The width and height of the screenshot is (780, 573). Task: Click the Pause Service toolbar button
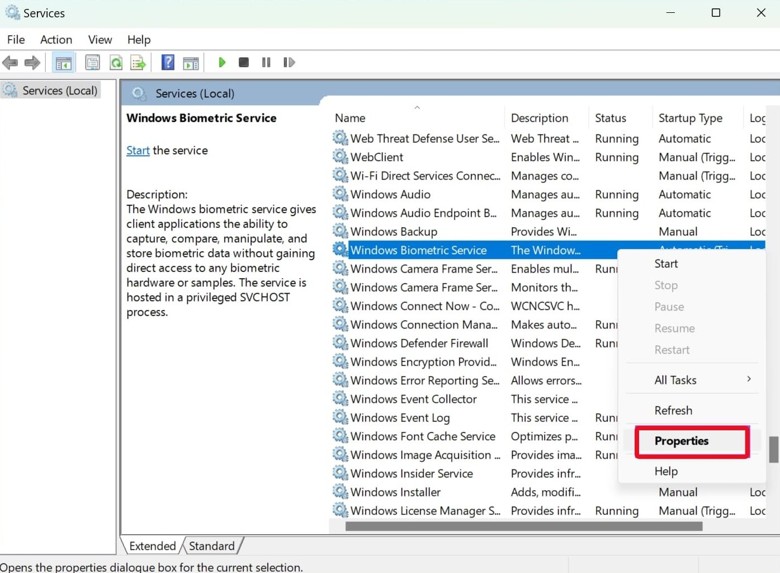(x=266, y=62)
